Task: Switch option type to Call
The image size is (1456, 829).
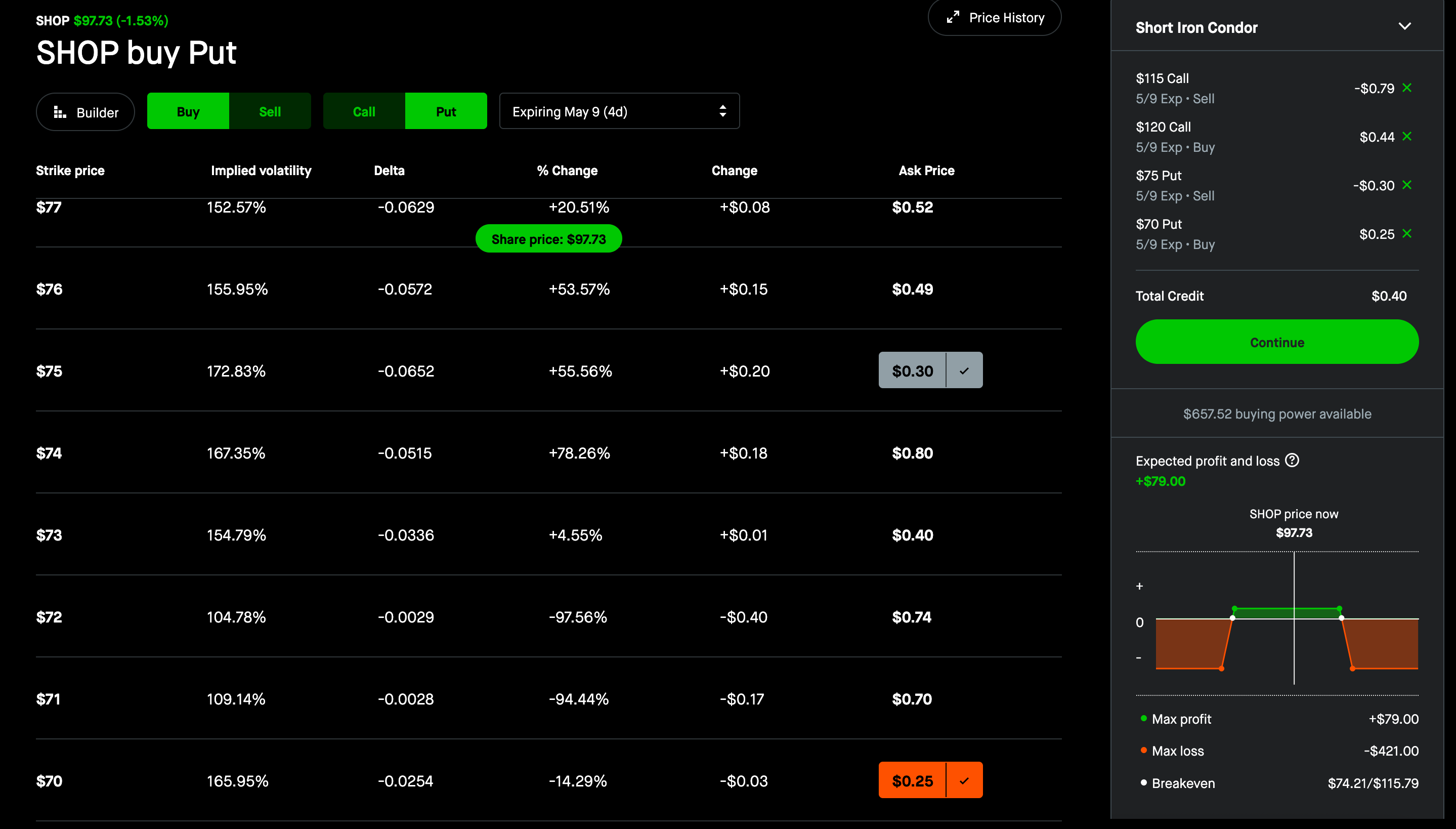Action: 364,111
